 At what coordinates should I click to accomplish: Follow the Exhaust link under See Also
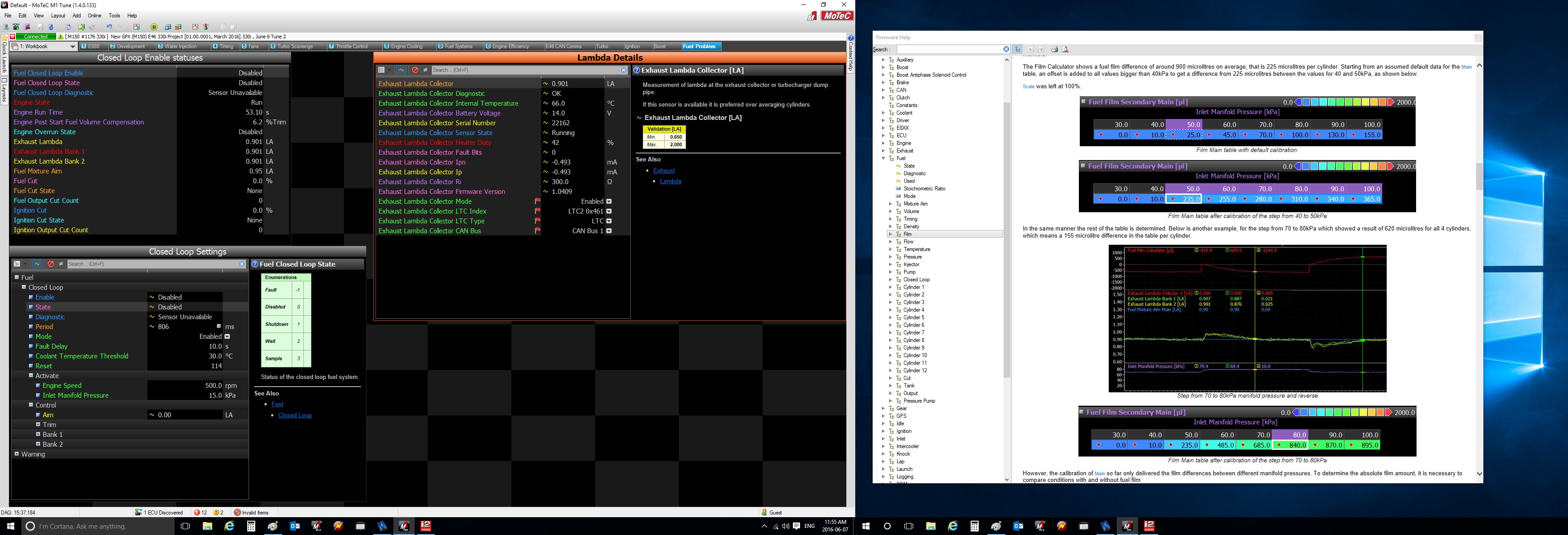[x=664, y=171]
